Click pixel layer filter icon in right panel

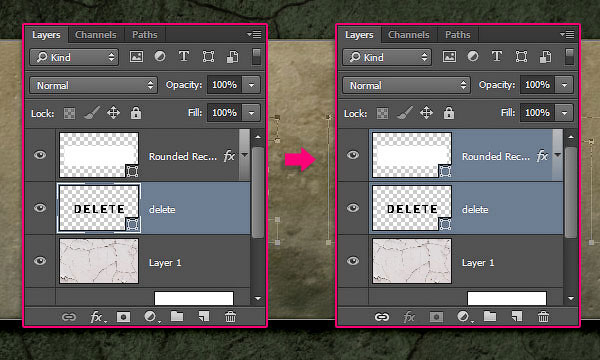point(449,57)
